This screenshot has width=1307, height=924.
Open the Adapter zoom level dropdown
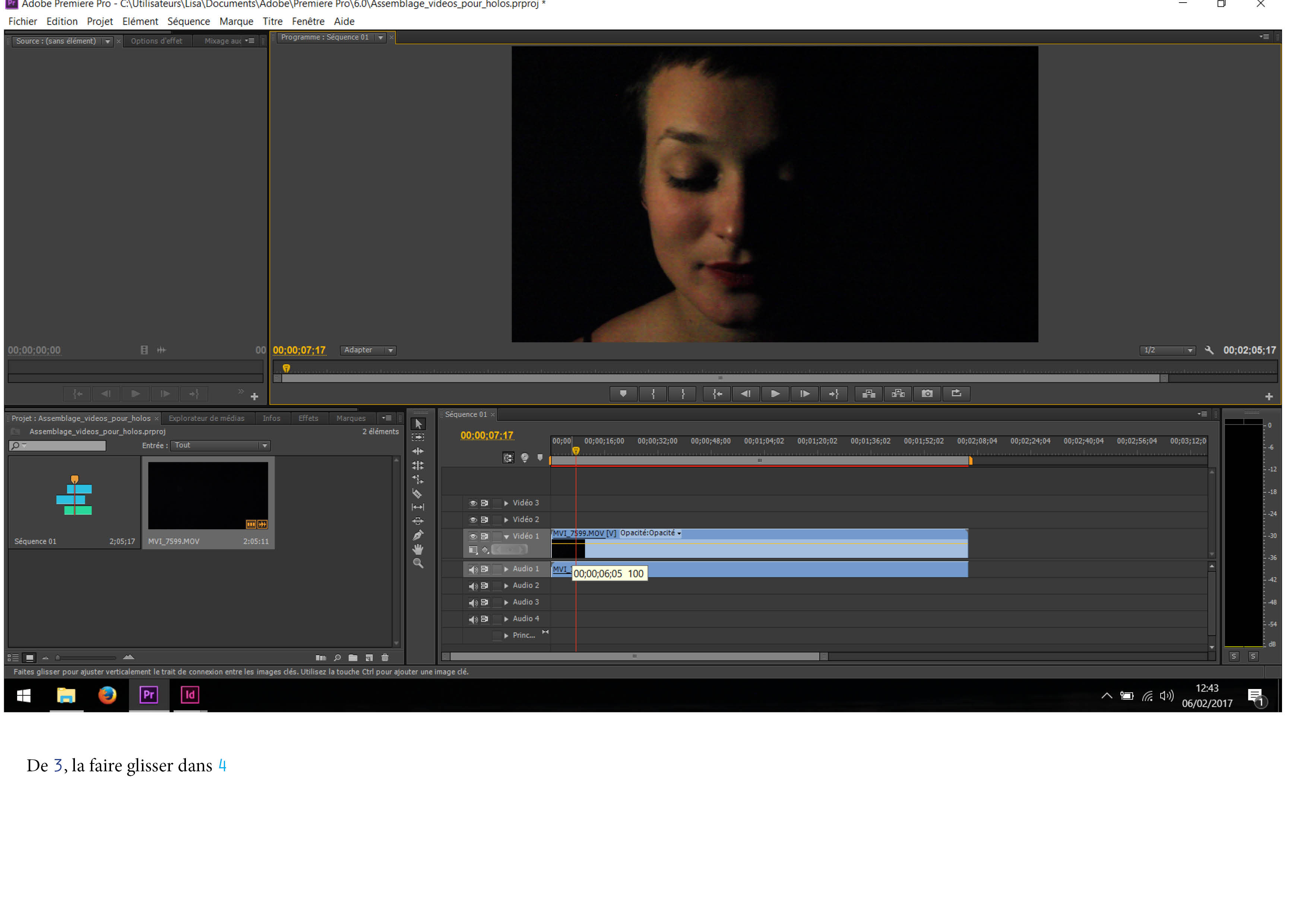coord(368,350)
